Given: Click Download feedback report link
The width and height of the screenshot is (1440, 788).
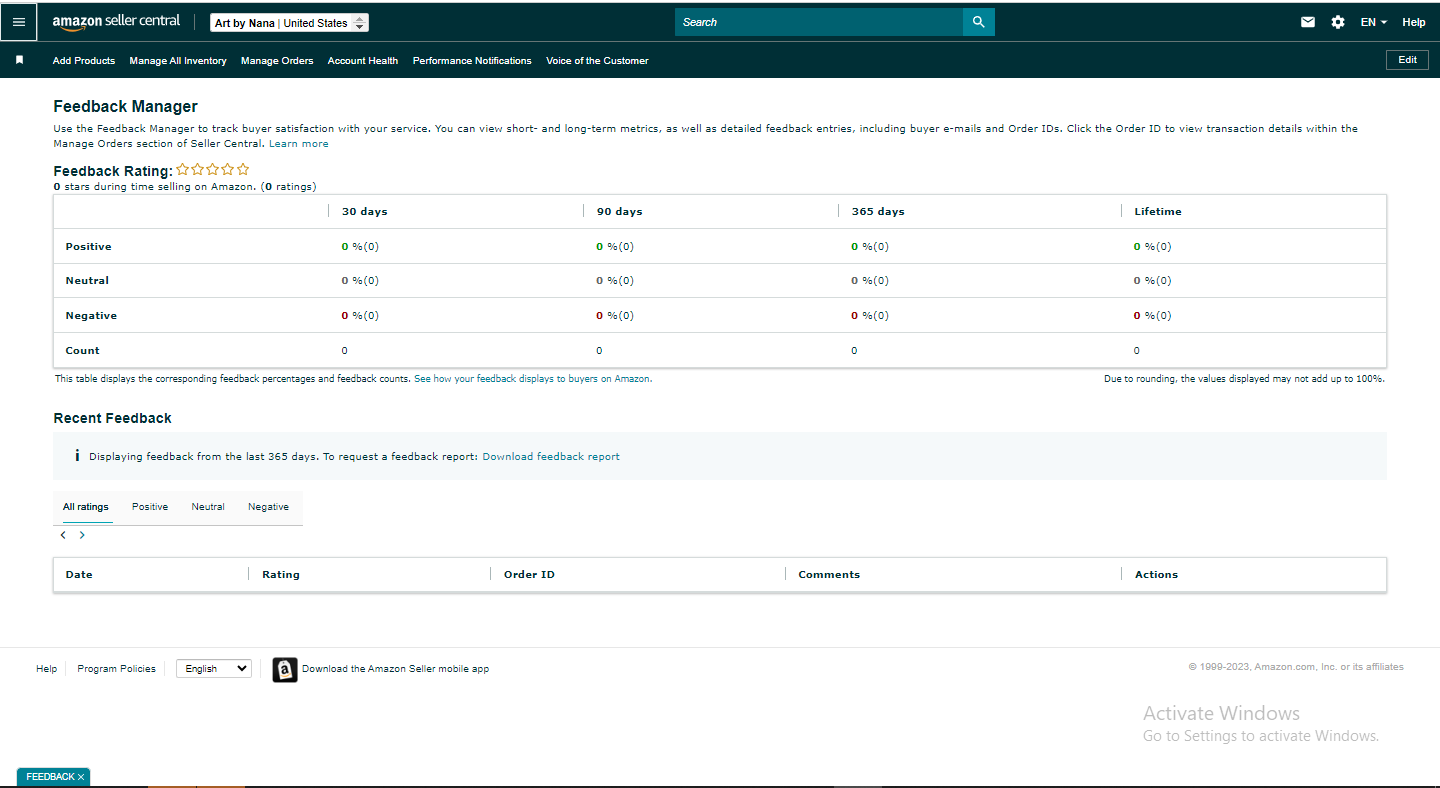Looking at the screenshot, I should tap(551, 457).
